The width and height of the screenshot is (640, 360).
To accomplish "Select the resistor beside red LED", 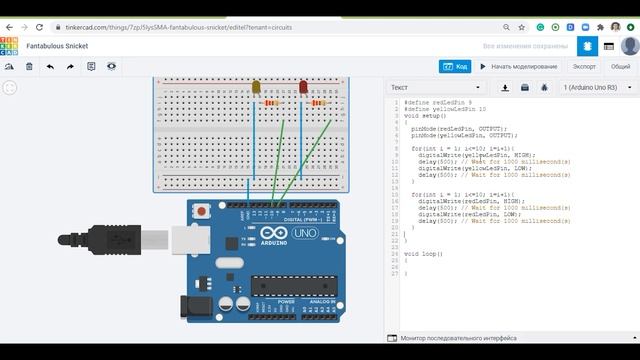I will tap(319, 103).
